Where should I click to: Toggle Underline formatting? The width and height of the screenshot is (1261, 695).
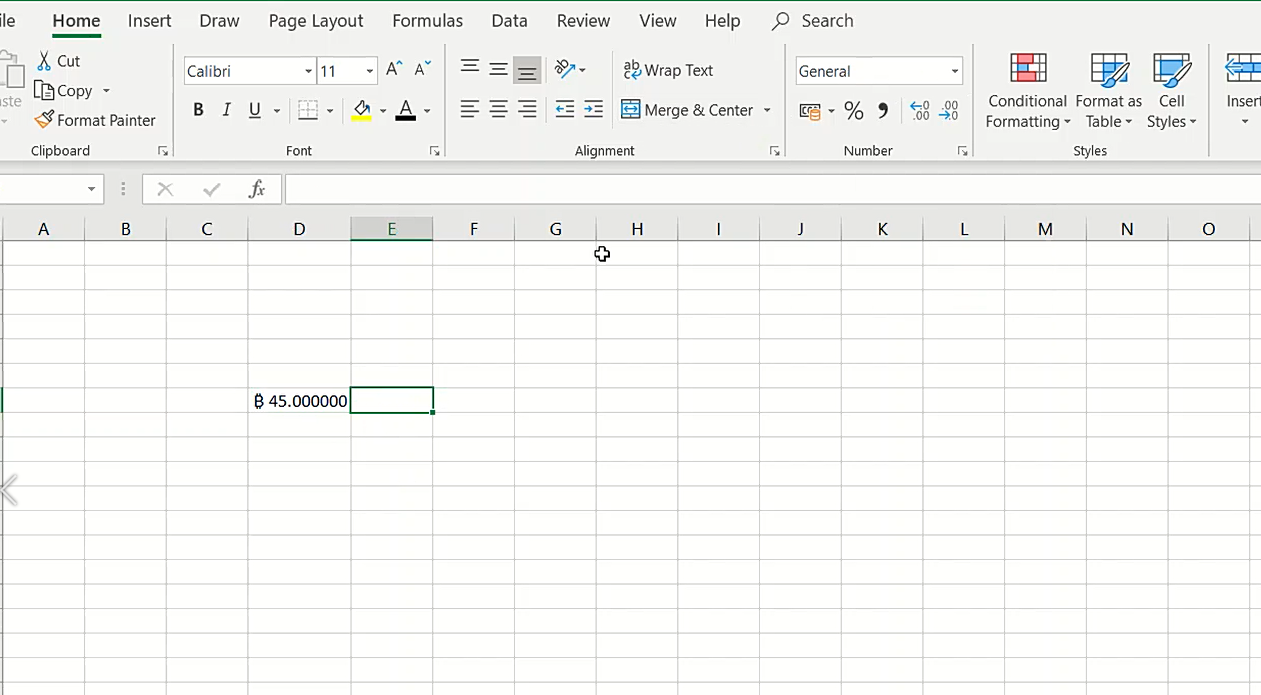pyautogui.click(x=255, y=111)
